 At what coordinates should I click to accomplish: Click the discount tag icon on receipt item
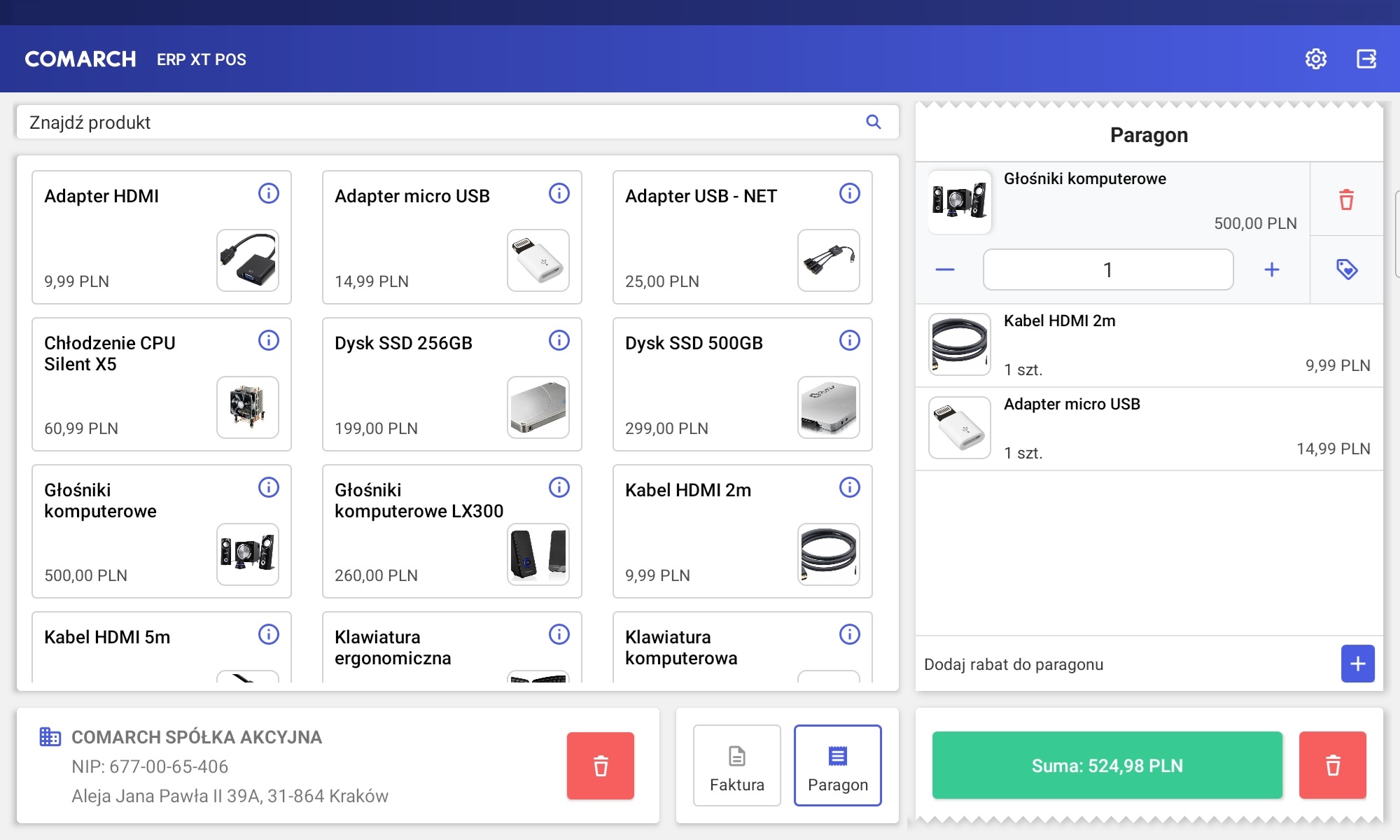[x=1345, y=269]
